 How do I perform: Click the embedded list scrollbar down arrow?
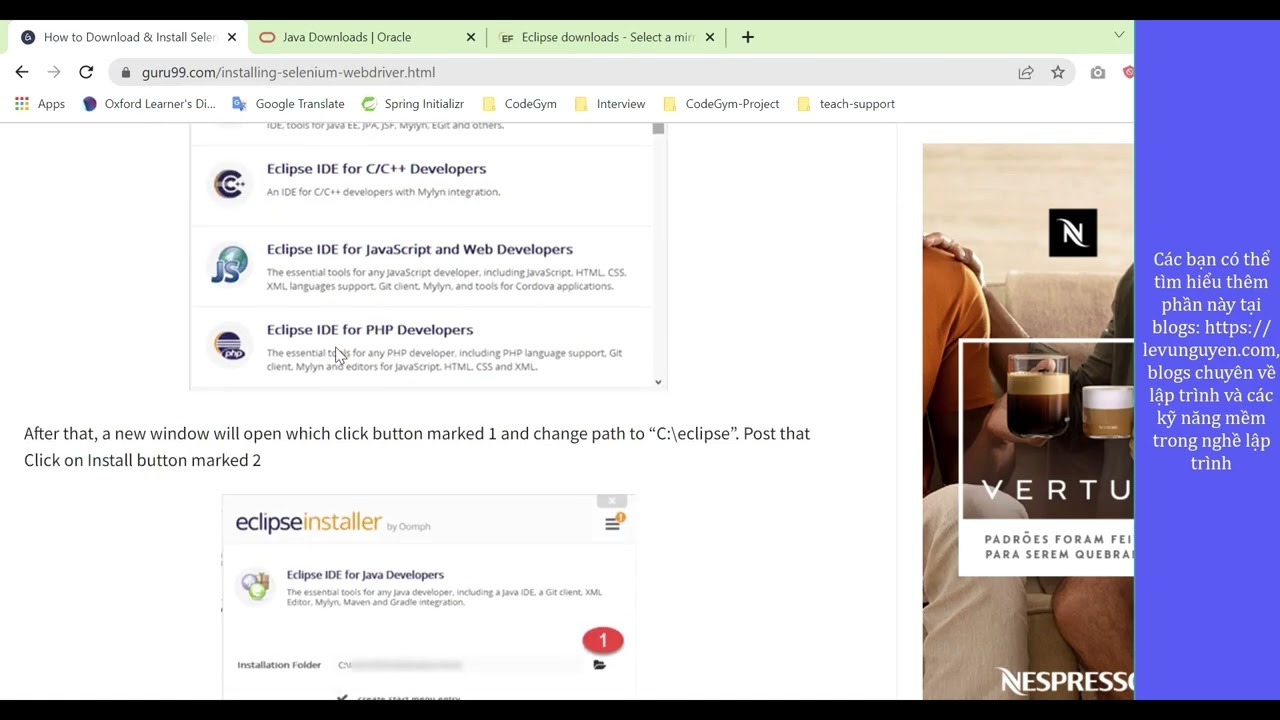pyautogui.click(x=658, y=381)
